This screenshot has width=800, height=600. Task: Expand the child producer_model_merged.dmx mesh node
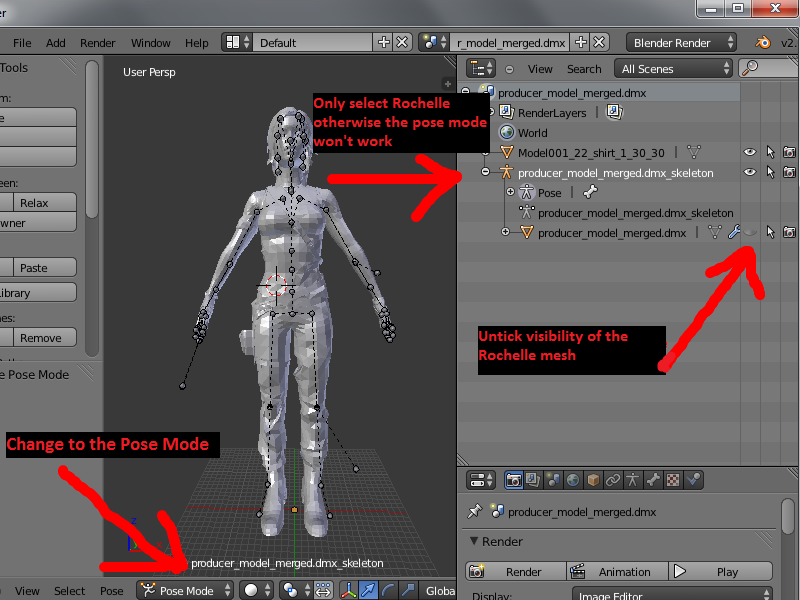point(505,232)
